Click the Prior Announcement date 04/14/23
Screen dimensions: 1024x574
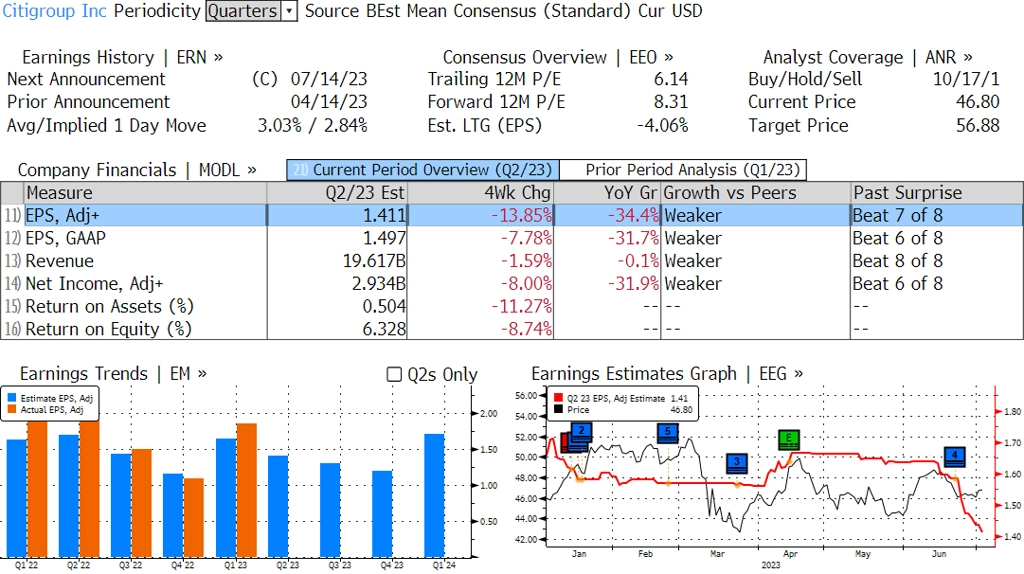328,102
